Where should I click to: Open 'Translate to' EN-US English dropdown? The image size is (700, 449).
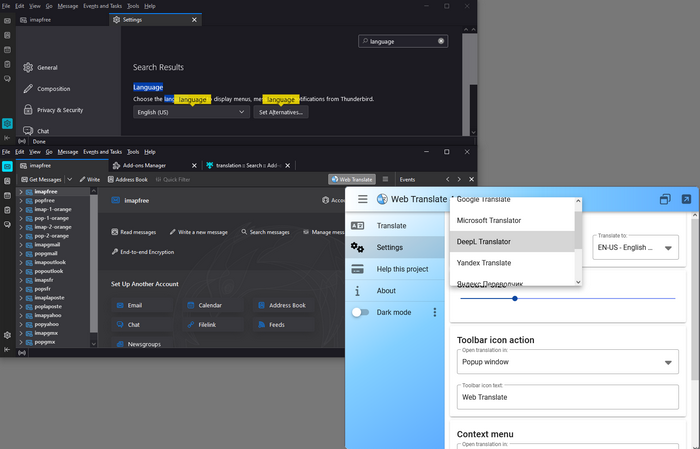click(635, 247)
